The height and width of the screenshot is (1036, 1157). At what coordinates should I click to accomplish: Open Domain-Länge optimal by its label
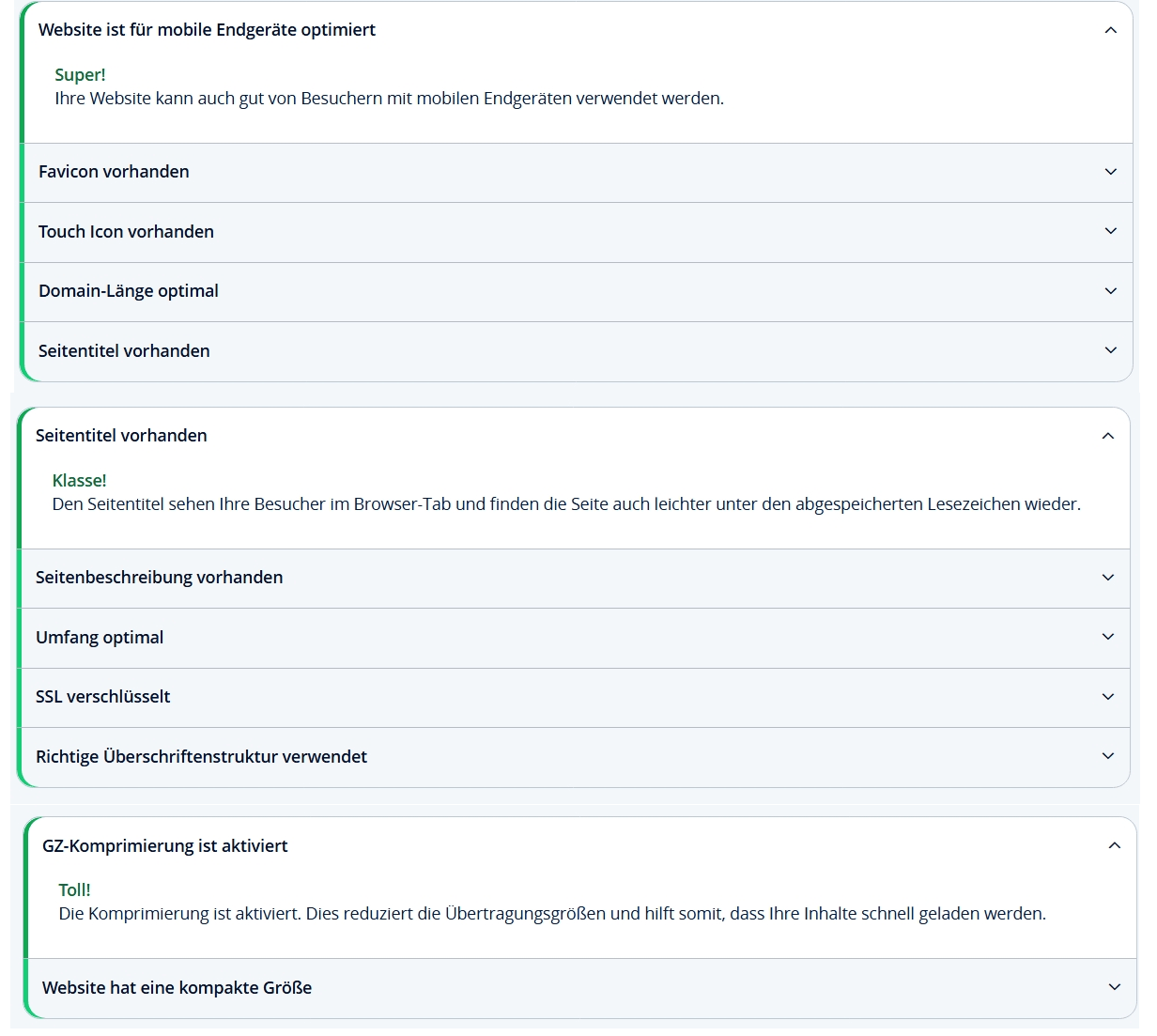click(129, 291)
